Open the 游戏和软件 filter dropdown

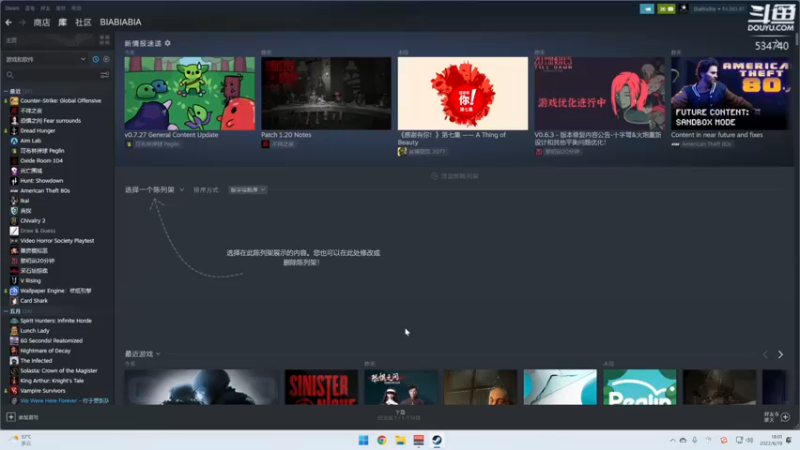coord(45,59)
